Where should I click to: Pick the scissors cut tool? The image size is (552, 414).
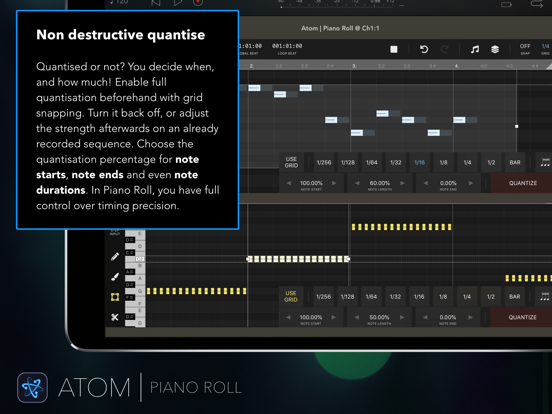point(114,317)
